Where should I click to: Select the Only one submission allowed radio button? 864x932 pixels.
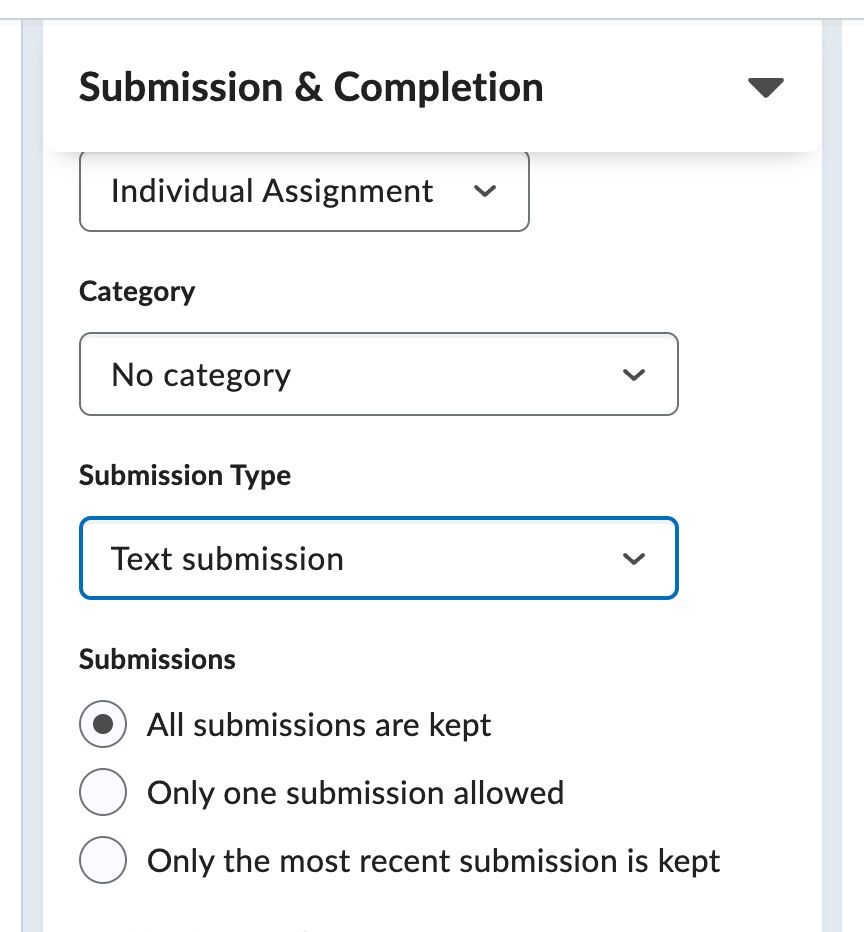(x=103, y=792)
